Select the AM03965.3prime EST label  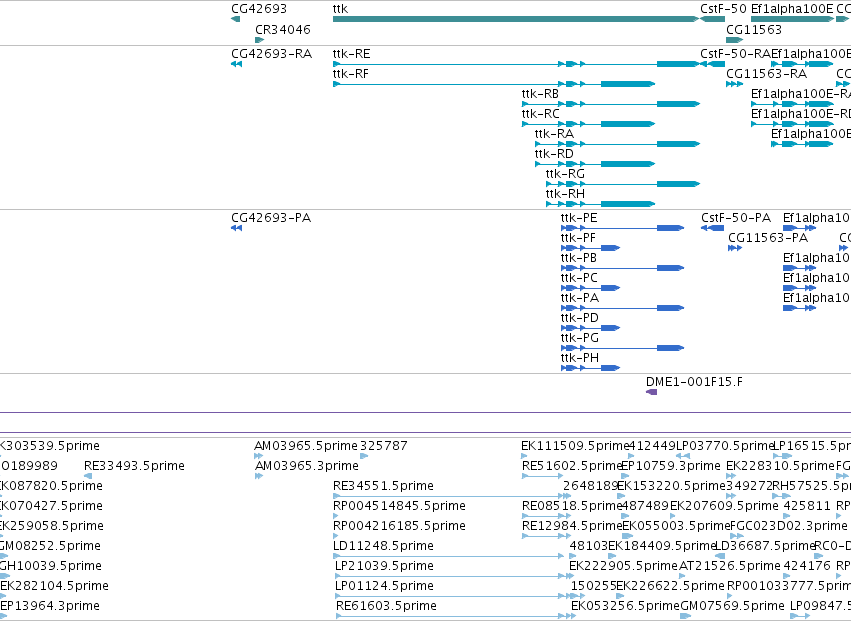click(307, 466)
